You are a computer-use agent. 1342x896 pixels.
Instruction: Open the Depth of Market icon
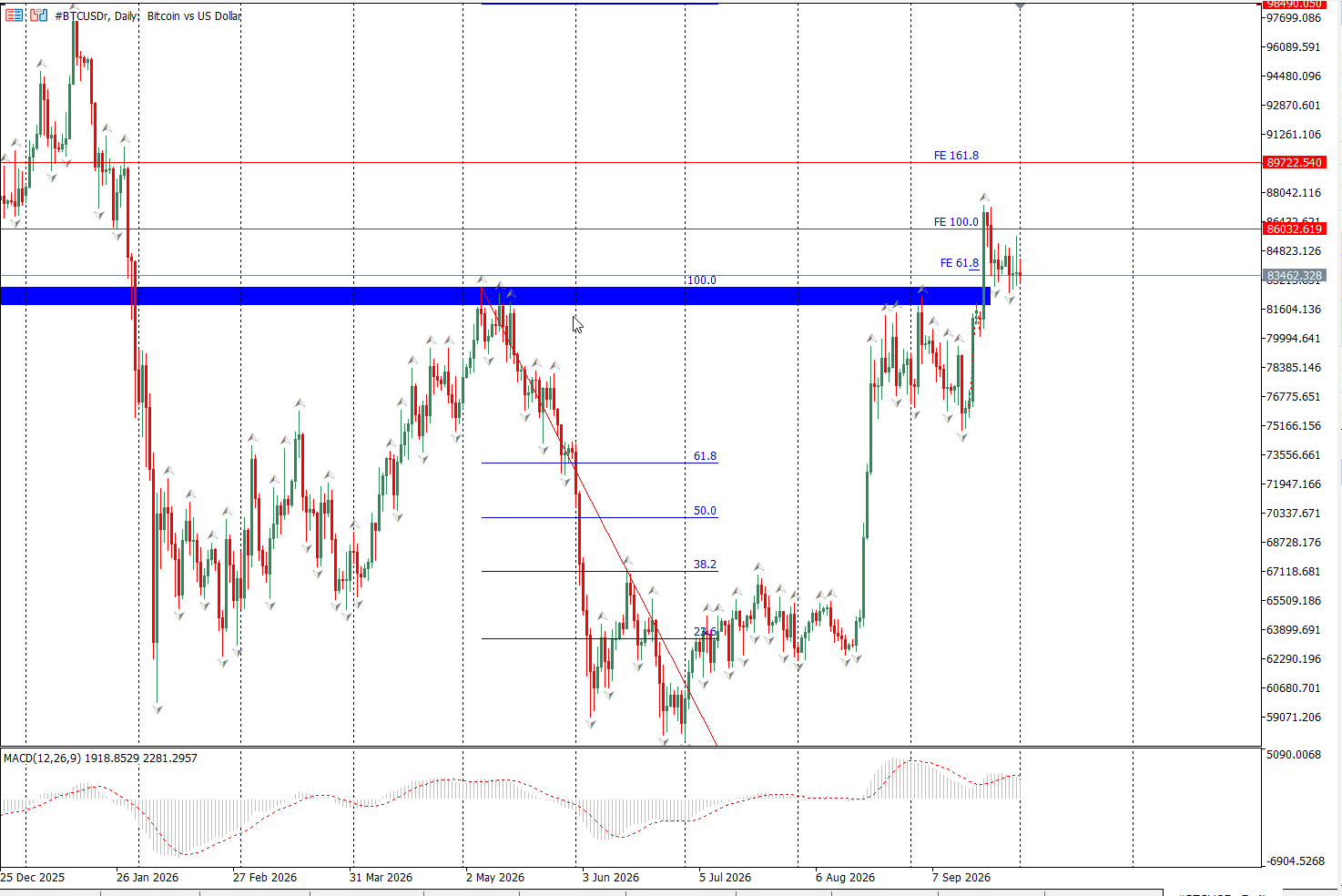38,15
